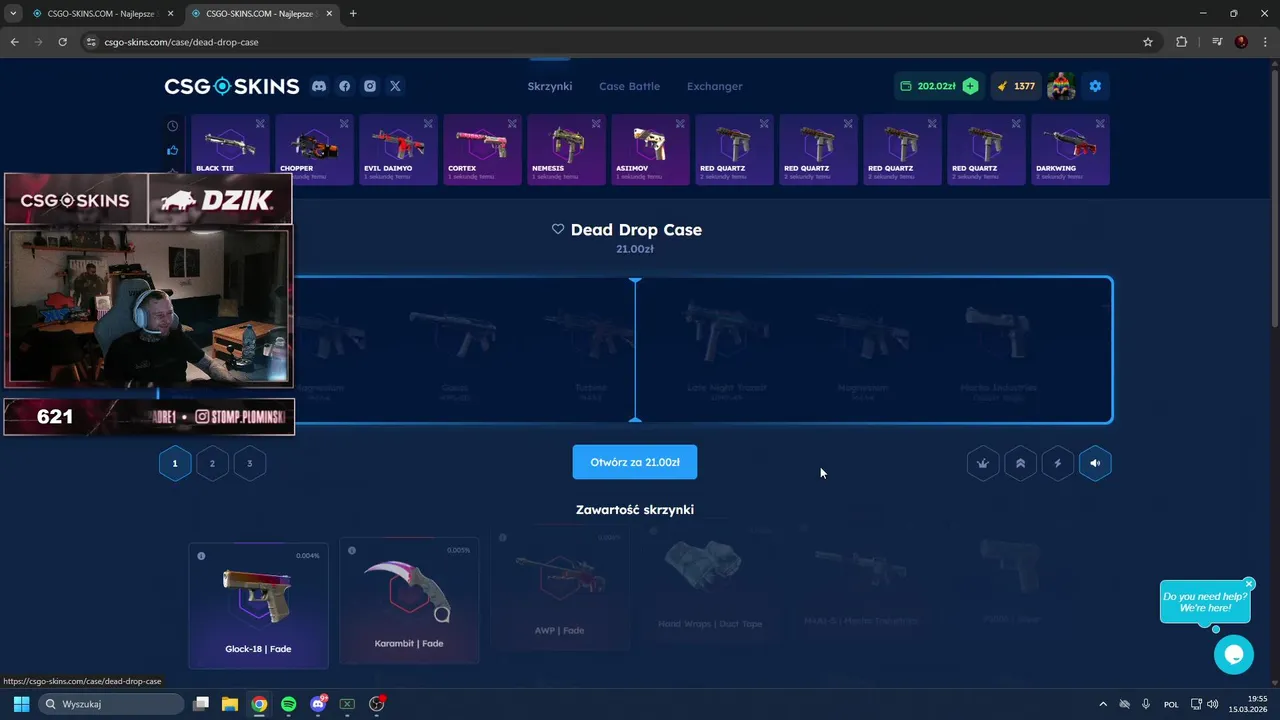Toggle the crown icon option
The width and height of the screenshot is (1280, 720).
[x=983, y=463]
